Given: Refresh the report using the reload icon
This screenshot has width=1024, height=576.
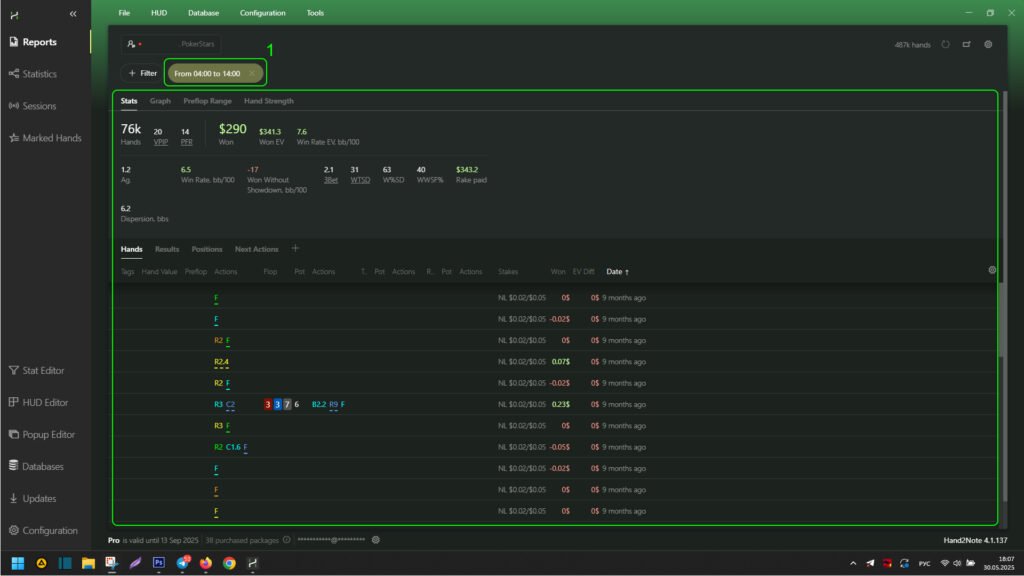Looking at the screenshot, I should pos(946,45).
